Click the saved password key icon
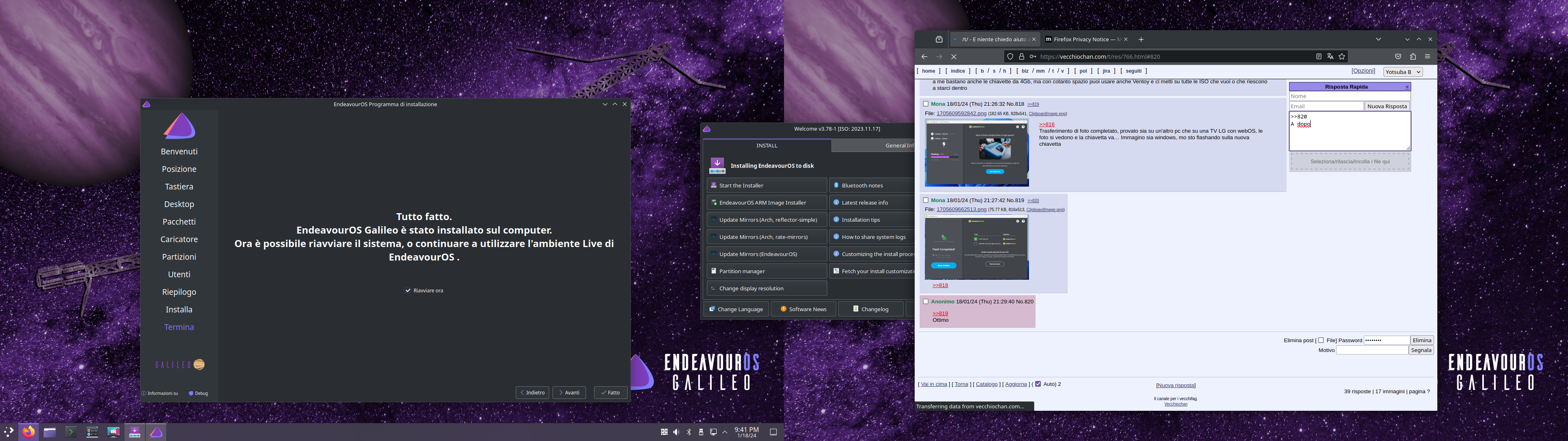 point(1033,57)
